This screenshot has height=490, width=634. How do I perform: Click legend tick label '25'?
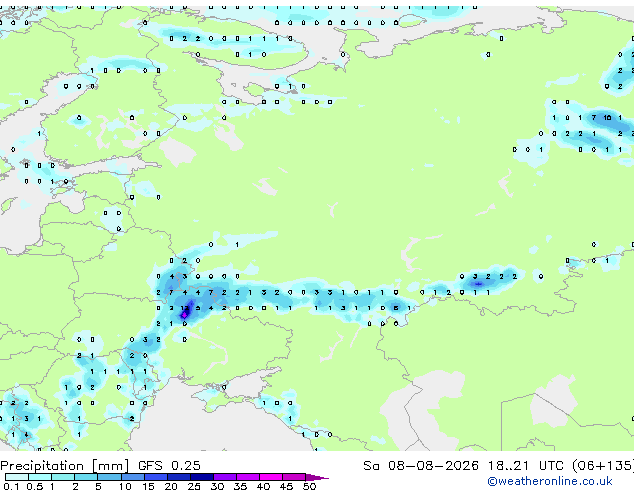coord(194,486)
